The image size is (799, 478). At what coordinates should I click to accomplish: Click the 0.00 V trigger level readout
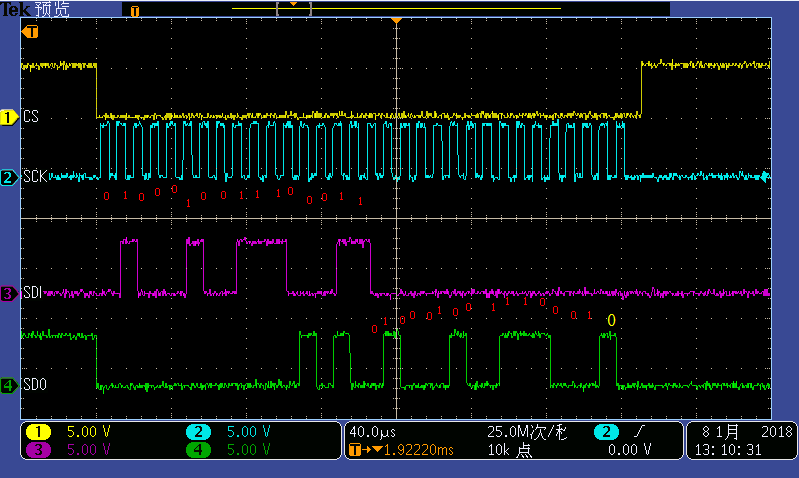pos(629,450)
